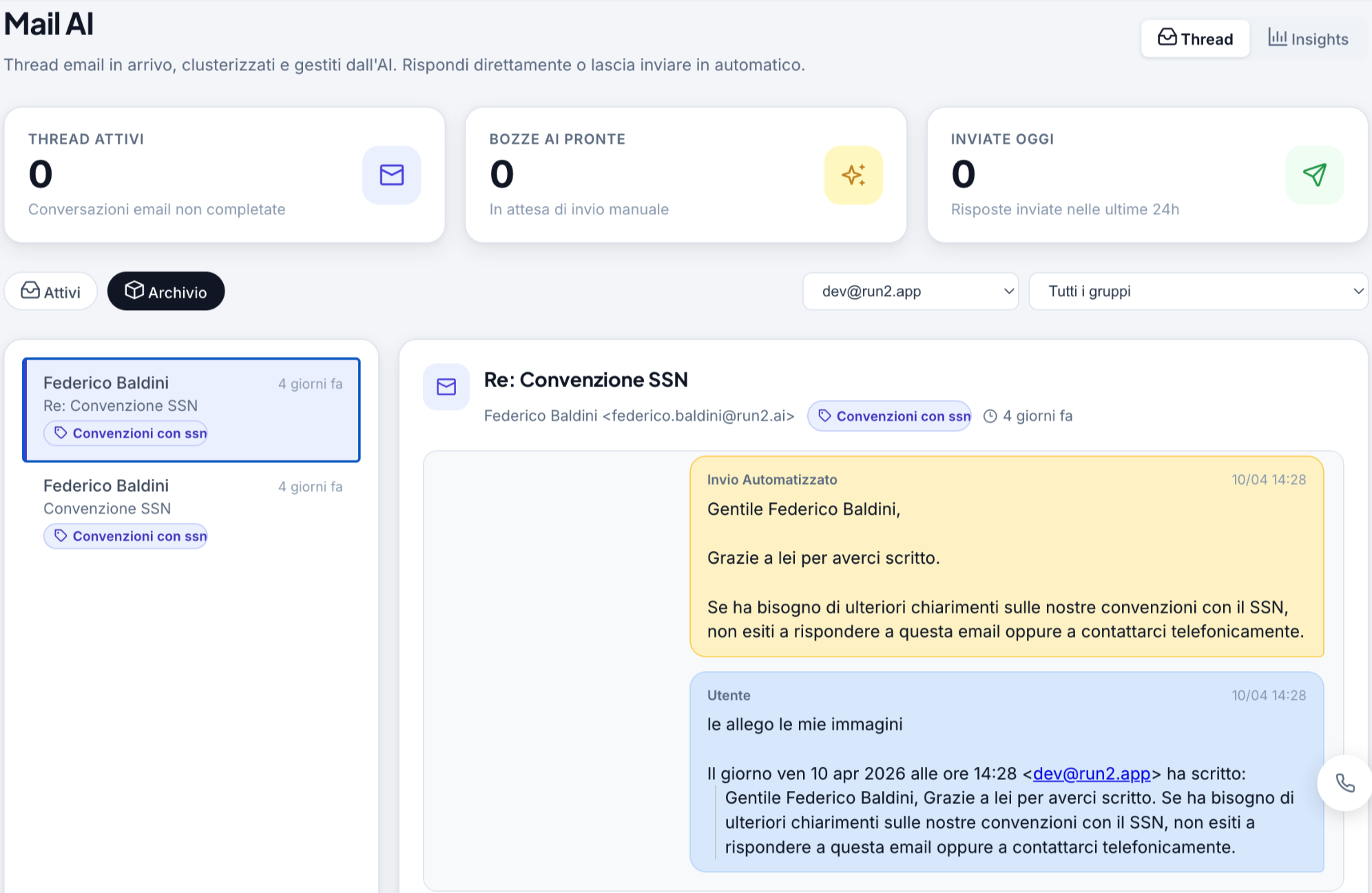Switch to the Attivi filter
1372x893 pixels.
[50, 291]
